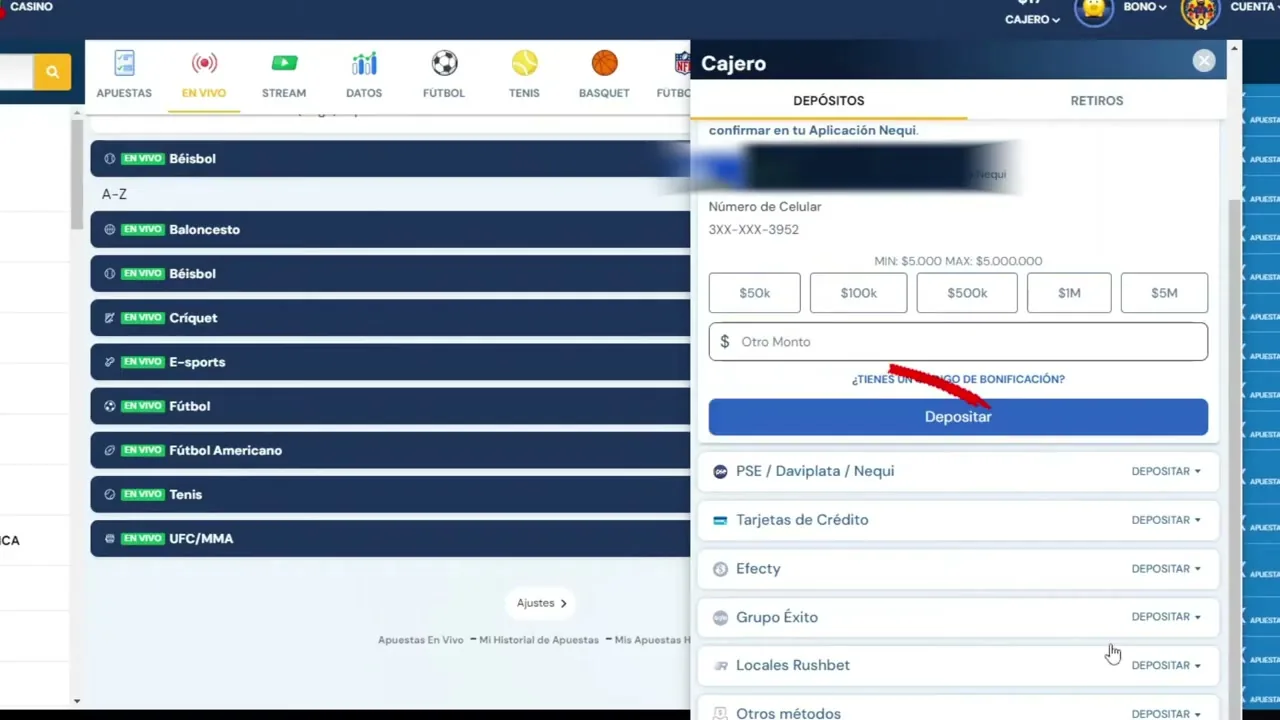The image size is (1280, 720).
Task: Click the Efecty payment method icon
Action: [x=720, y=569]
